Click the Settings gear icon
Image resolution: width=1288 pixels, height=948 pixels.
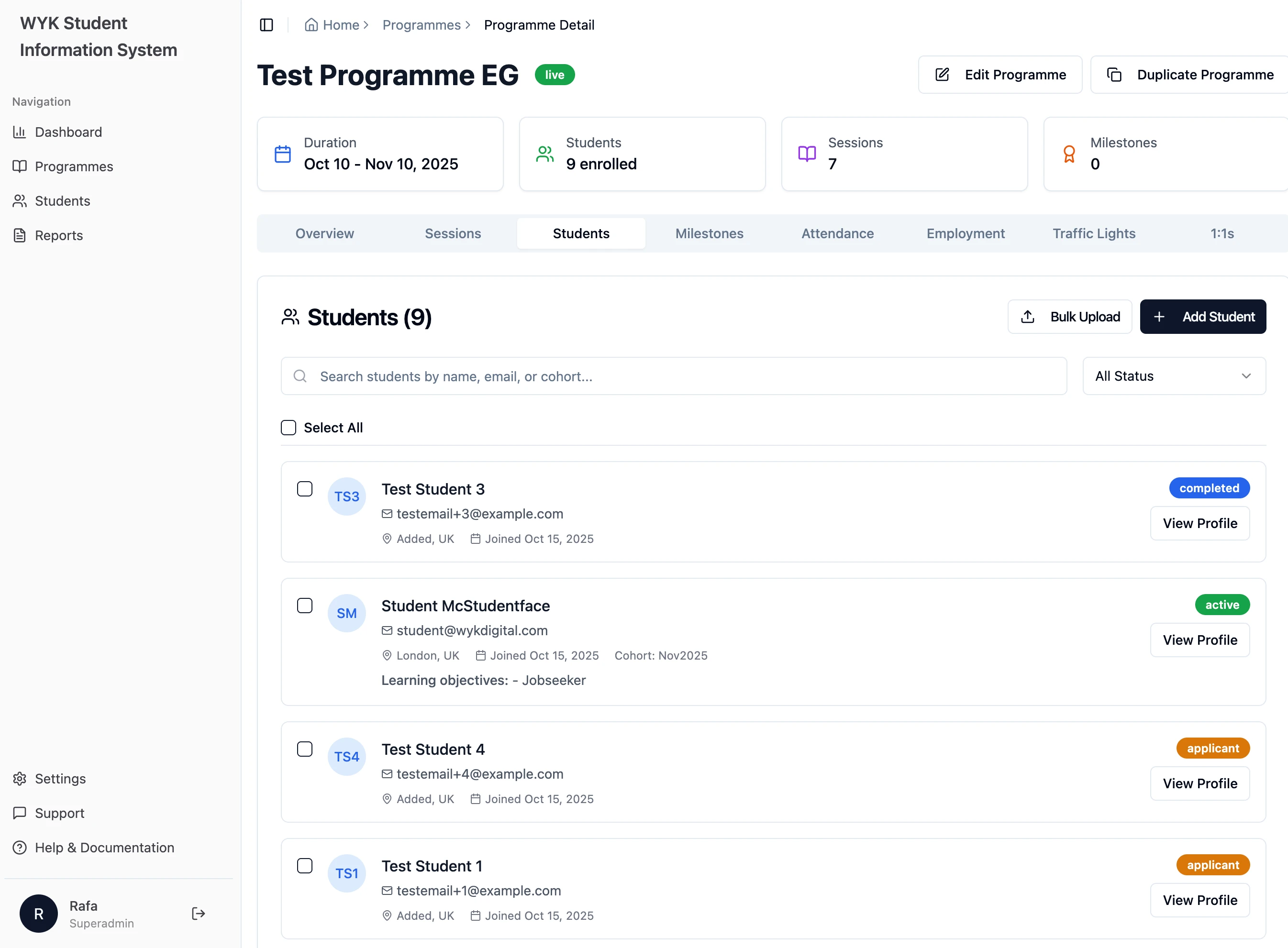(20, 778)
